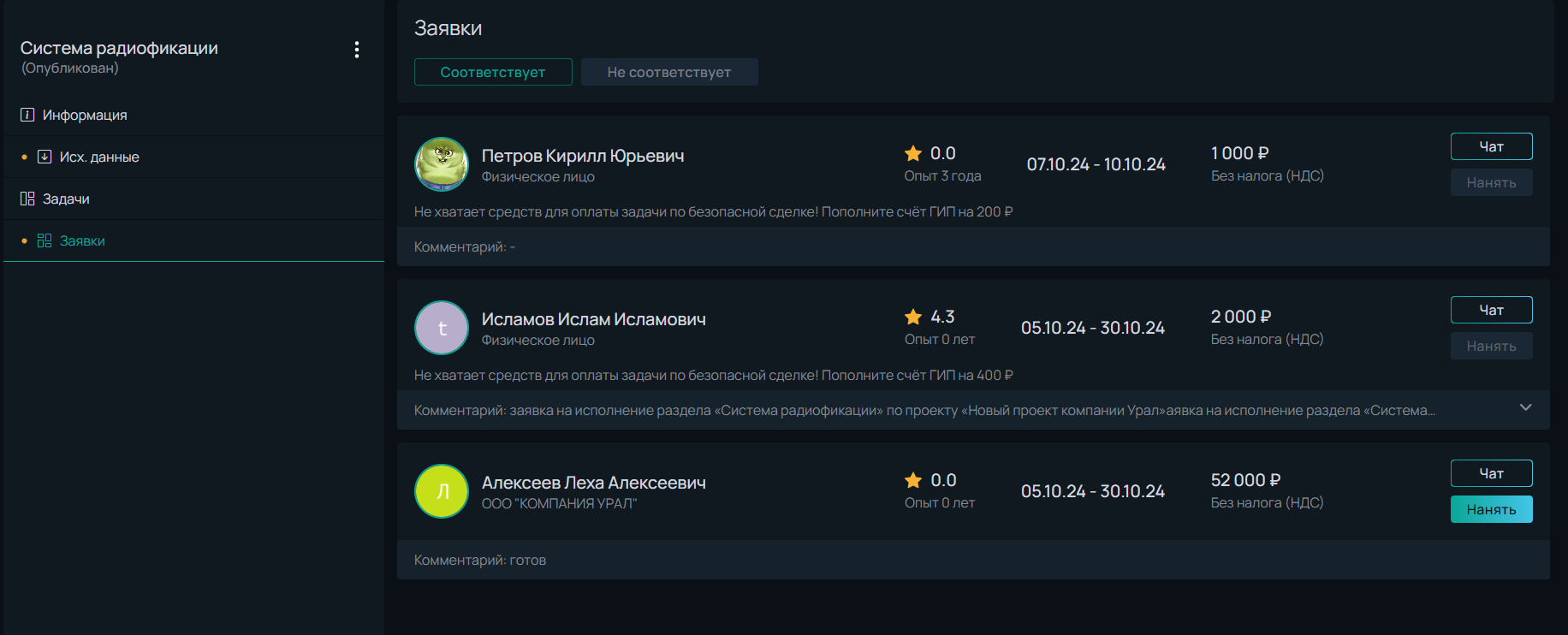
Task: Click the Задачи layout icon
Action: click(x=27, y=199)
